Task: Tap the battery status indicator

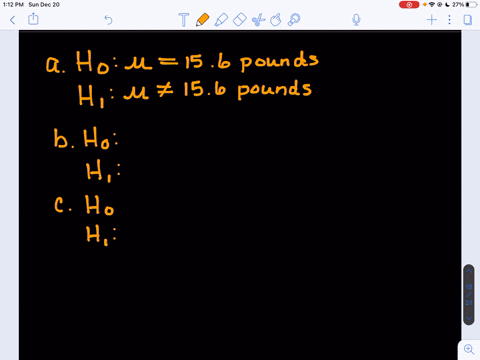Action: (472, 5)
